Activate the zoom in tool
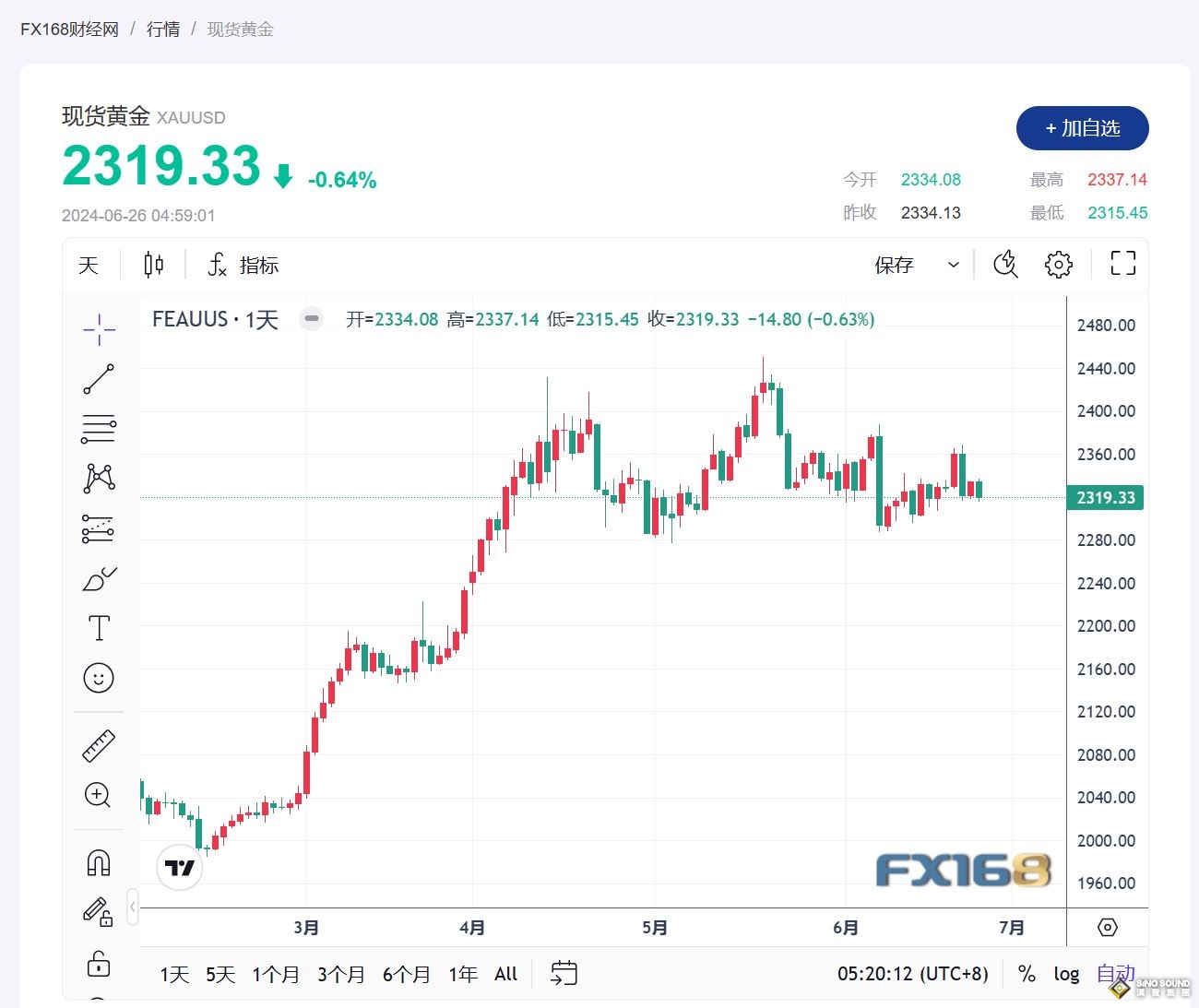Screen dimensions: 1199x1008 point(99,795)
